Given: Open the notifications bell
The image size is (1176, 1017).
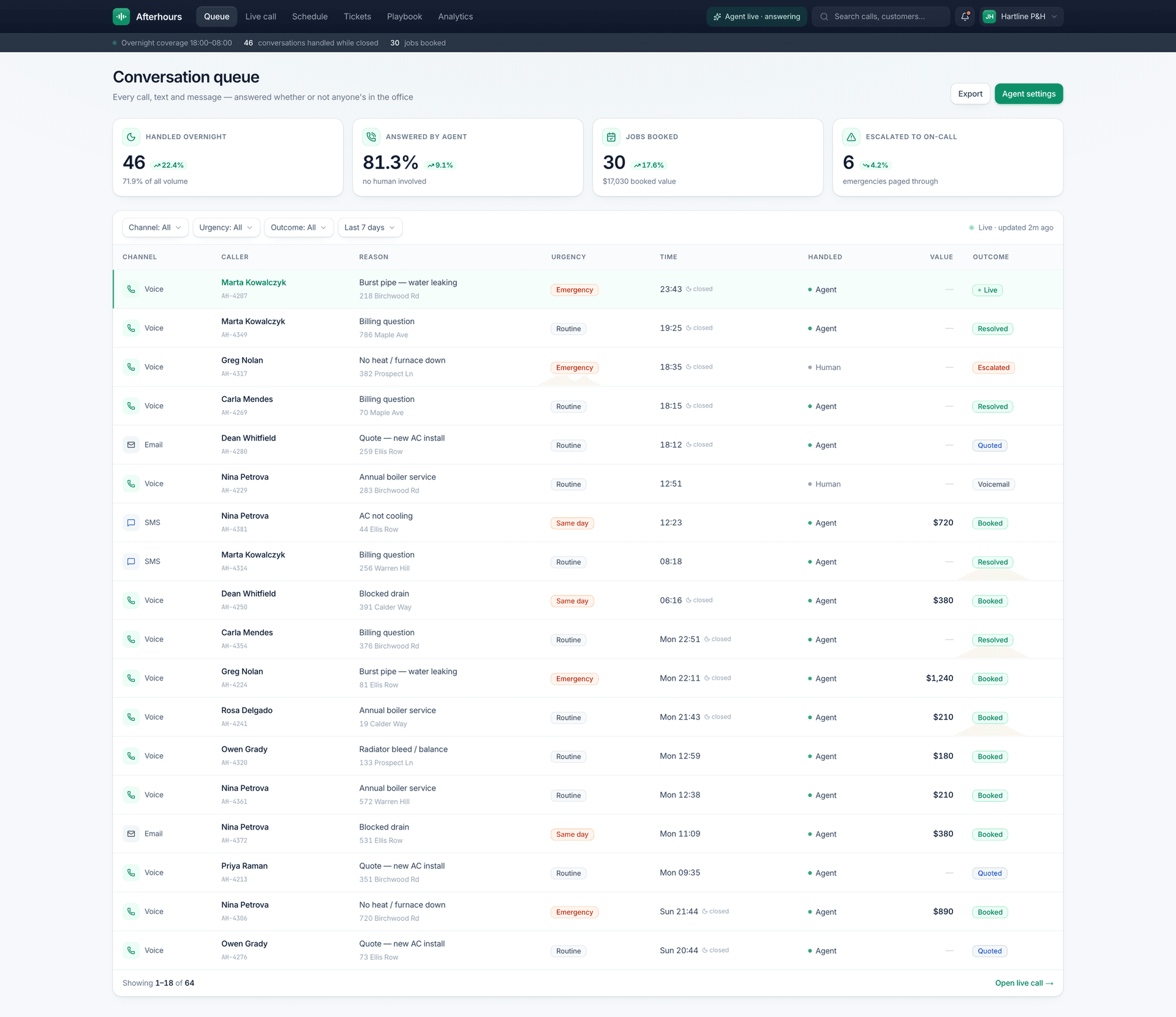Looking at the screenshot, I should pyautogui.click(x=965, y=17).
